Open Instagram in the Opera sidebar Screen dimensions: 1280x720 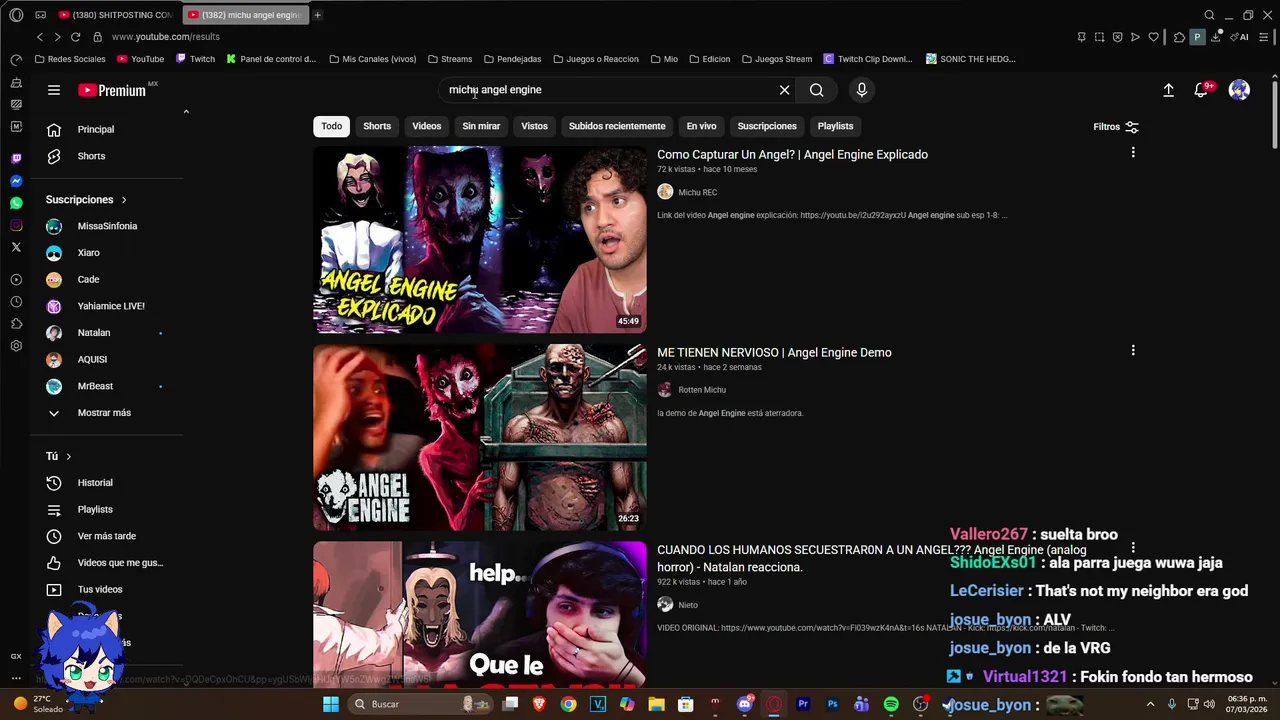(x=16, y=225)
